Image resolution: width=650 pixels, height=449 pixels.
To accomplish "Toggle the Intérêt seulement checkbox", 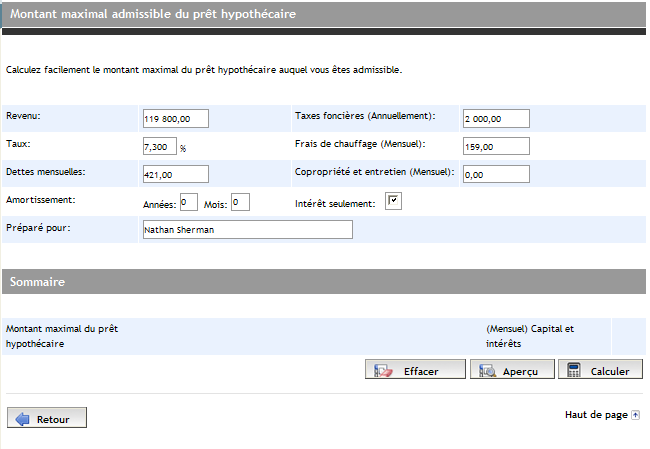I will [393, 201].
